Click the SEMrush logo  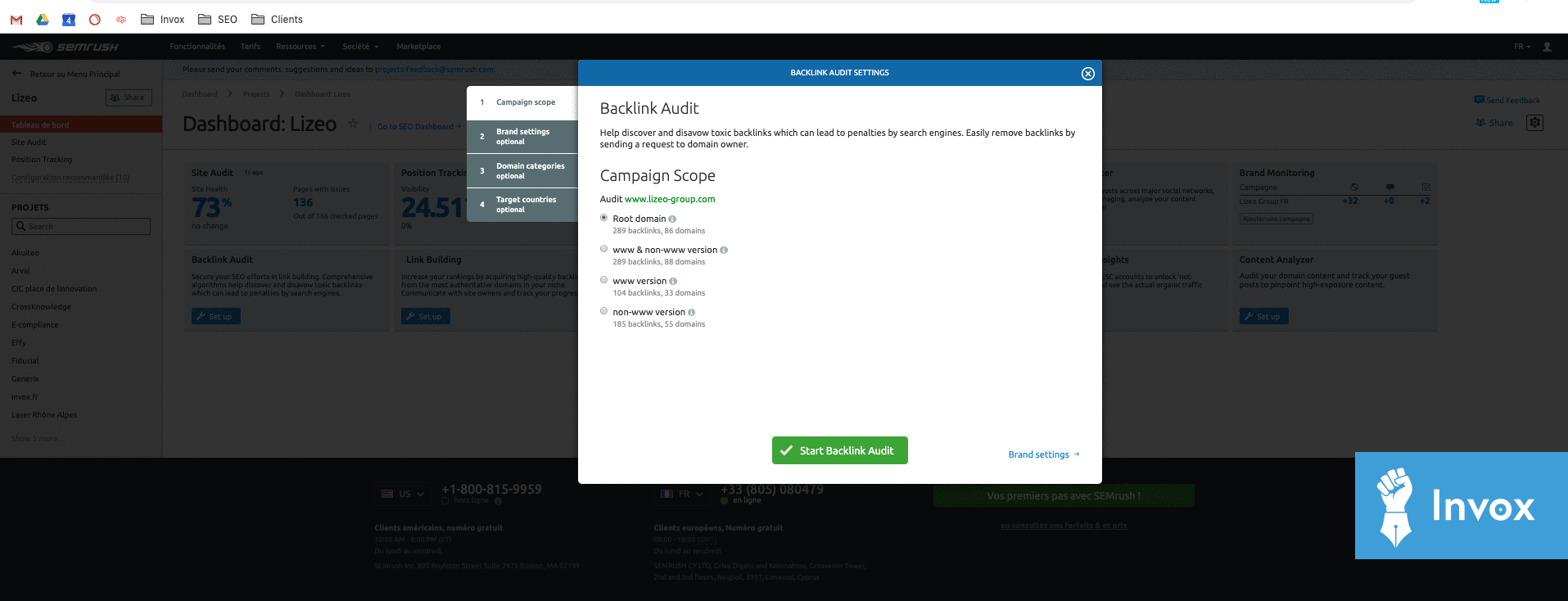67,47
